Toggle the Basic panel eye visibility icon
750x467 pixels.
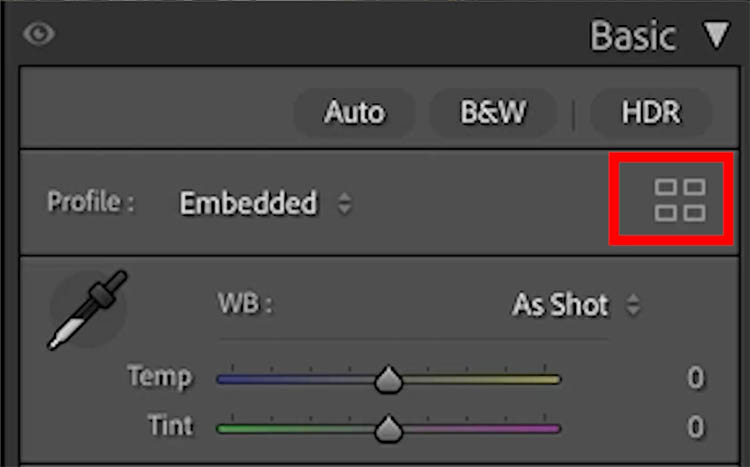coord(39,34)
